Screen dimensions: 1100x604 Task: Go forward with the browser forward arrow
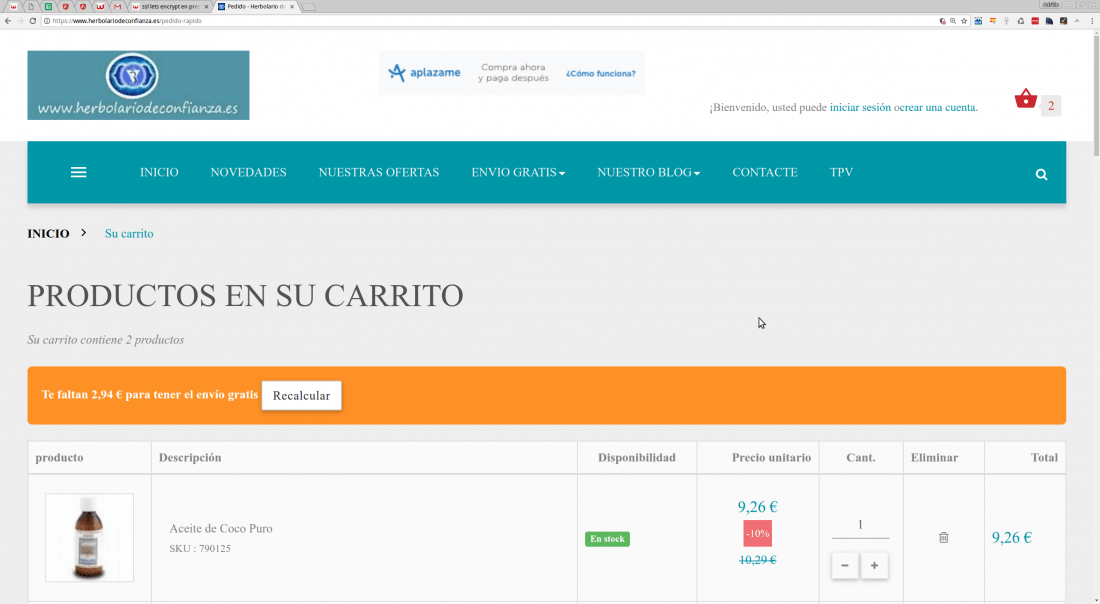[20, 21]
